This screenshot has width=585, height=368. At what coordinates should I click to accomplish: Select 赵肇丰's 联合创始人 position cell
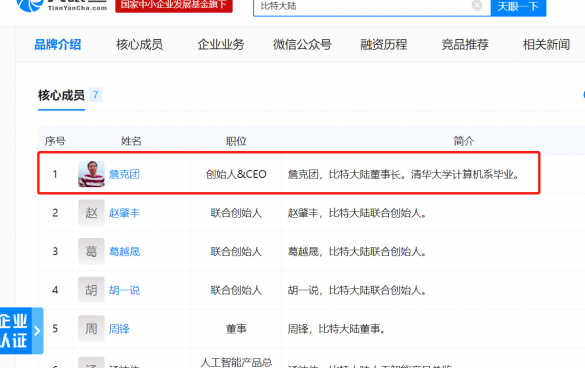click(x=236, y=213)
